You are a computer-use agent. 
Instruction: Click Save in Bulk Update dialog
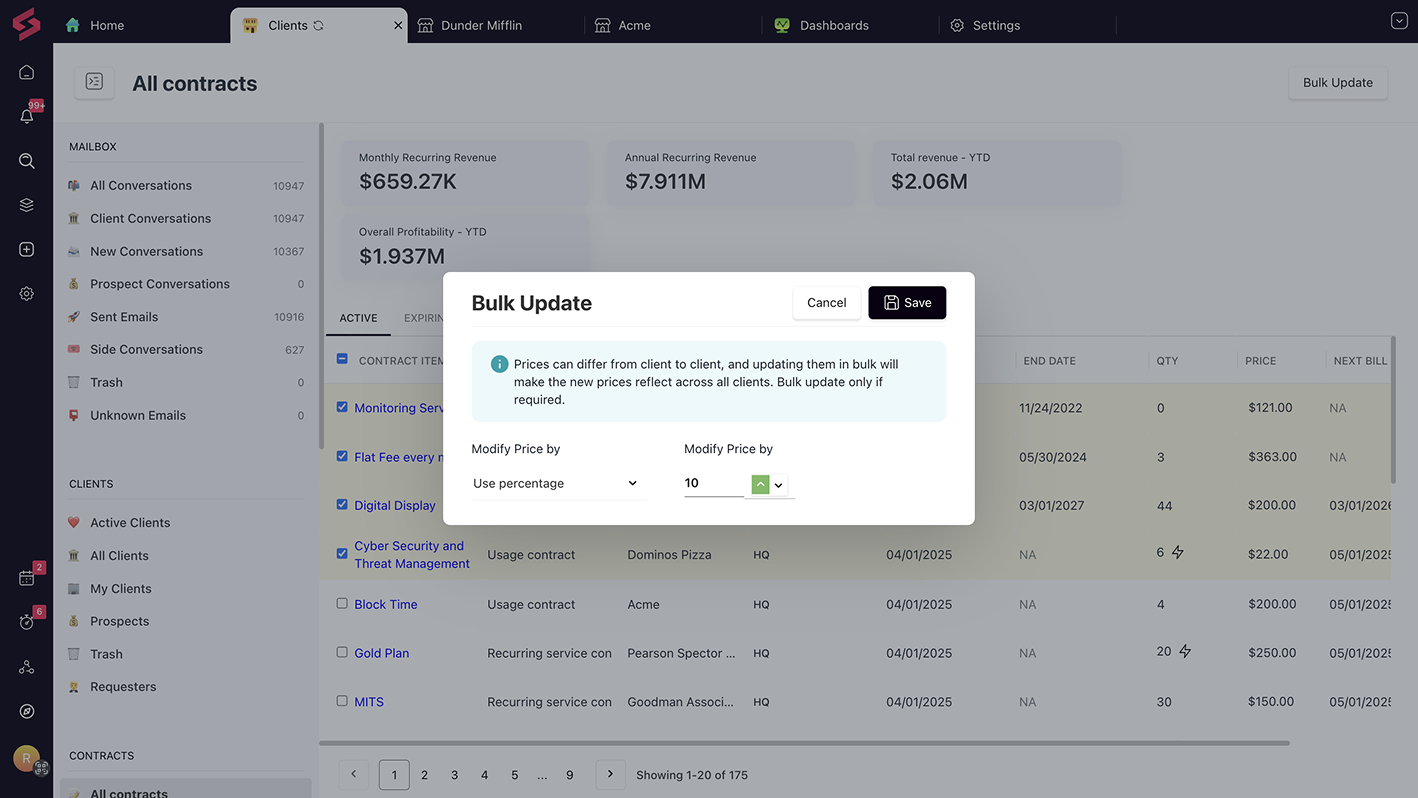pos(907,303)
